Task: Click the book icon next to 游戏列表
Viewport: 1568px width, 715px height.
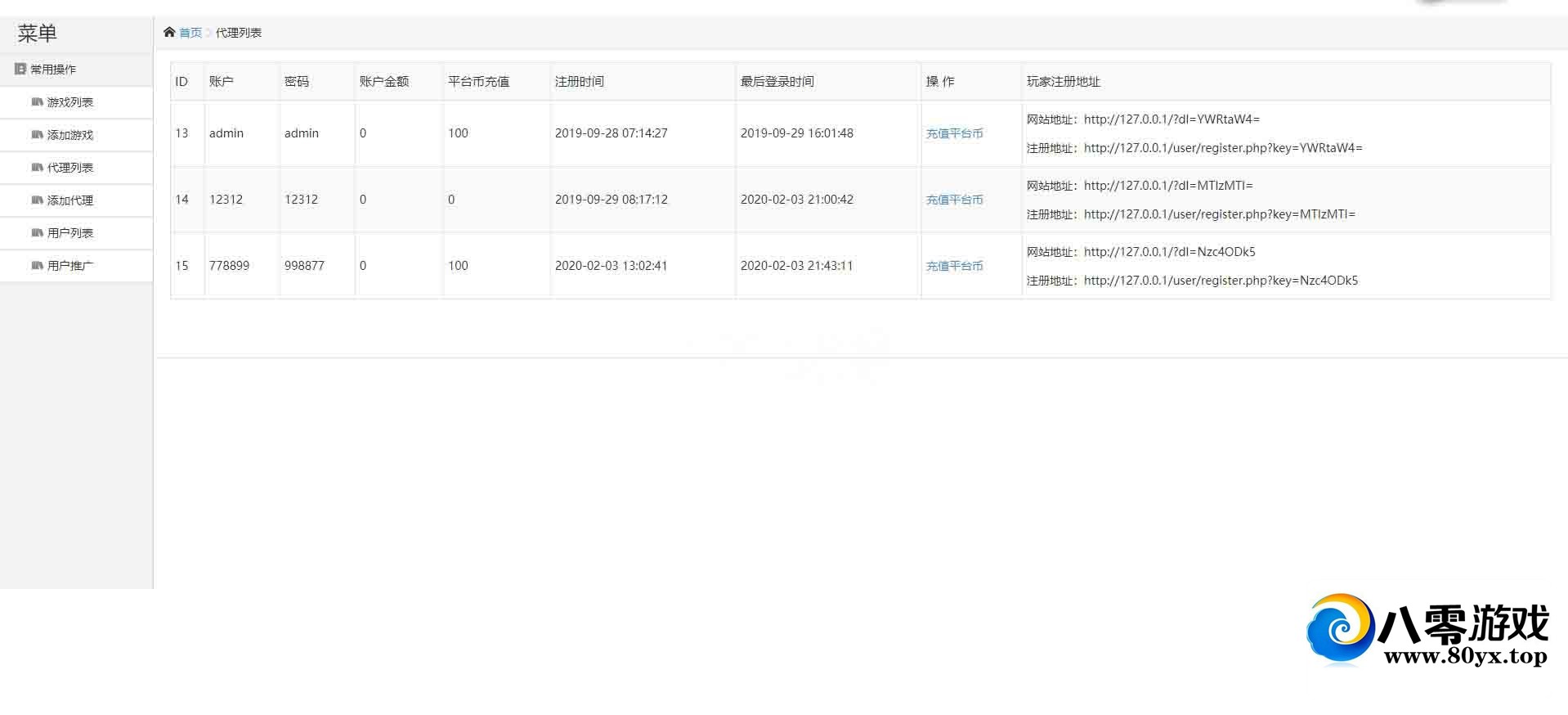Action: (x=37, y=101)
